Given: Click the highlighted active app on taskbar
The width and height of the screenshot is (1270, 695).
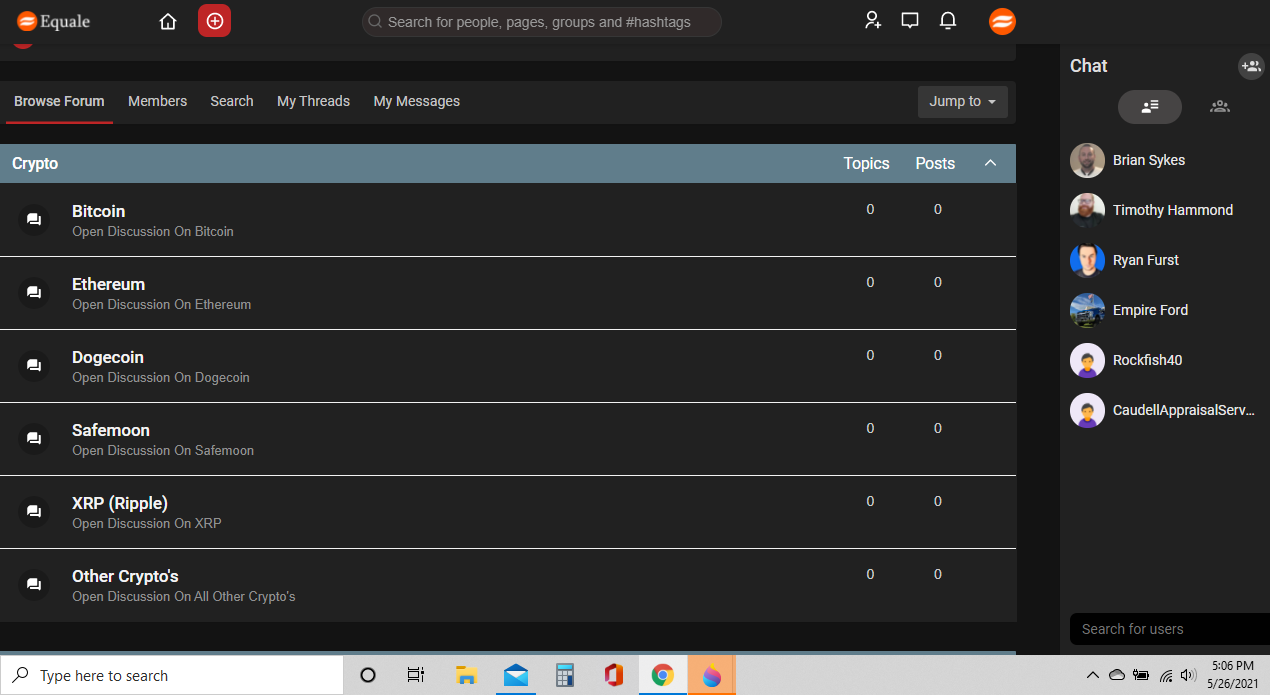Looking at the screenshot, I should (711, 675).
